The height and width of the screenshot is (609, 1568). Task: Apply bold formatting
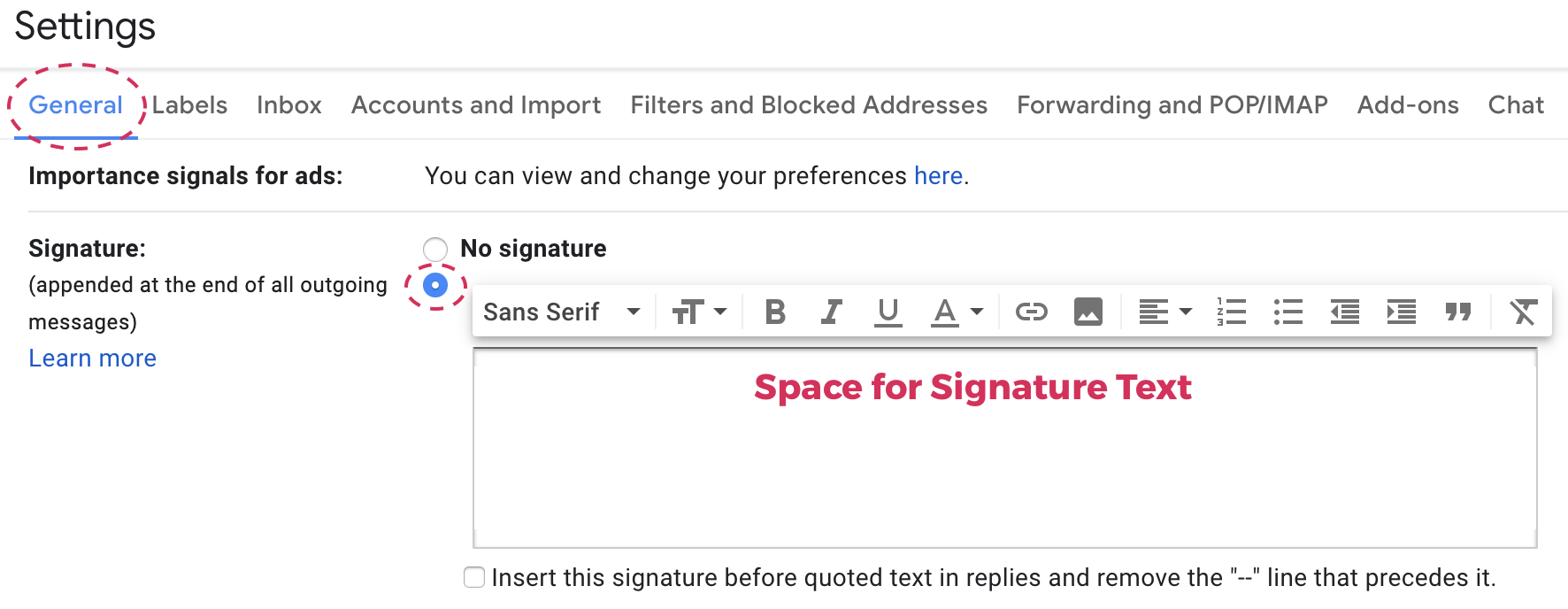coord(774,312)
